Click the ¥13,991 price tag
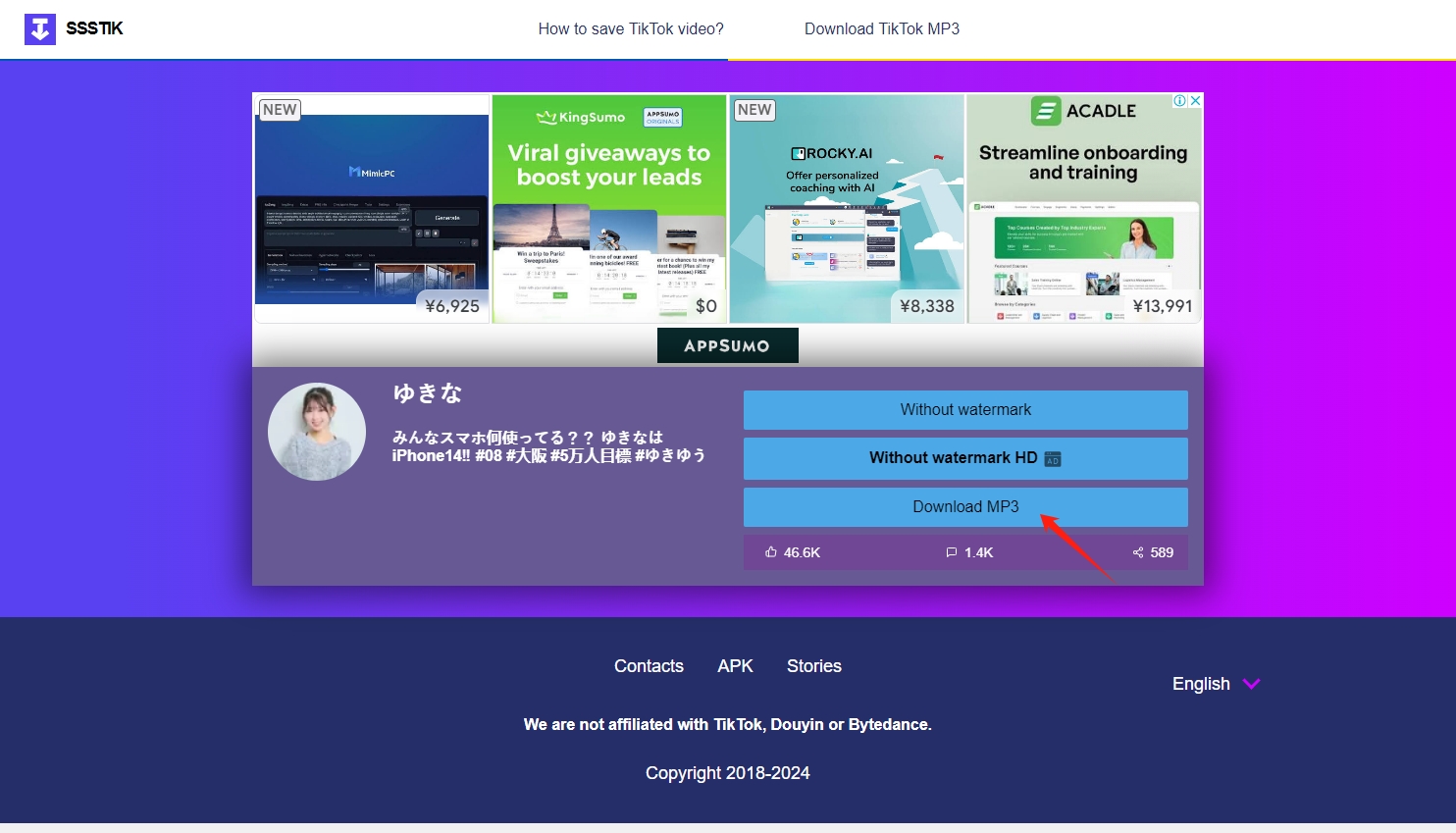Image resolution: width=1456 pixels, height=833 pixels. tap(1163, 306)
